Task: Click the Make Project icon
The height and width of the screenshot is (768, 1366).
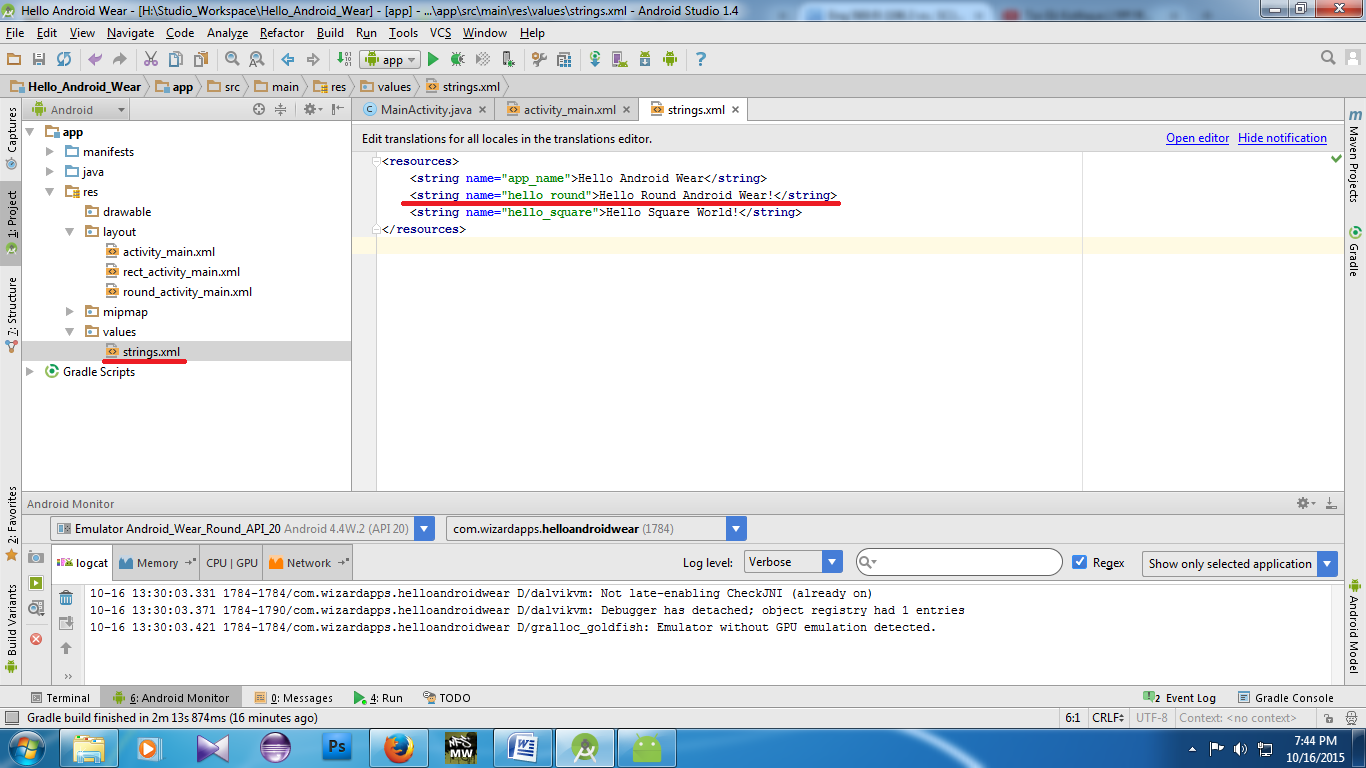Action: [344, 59]
